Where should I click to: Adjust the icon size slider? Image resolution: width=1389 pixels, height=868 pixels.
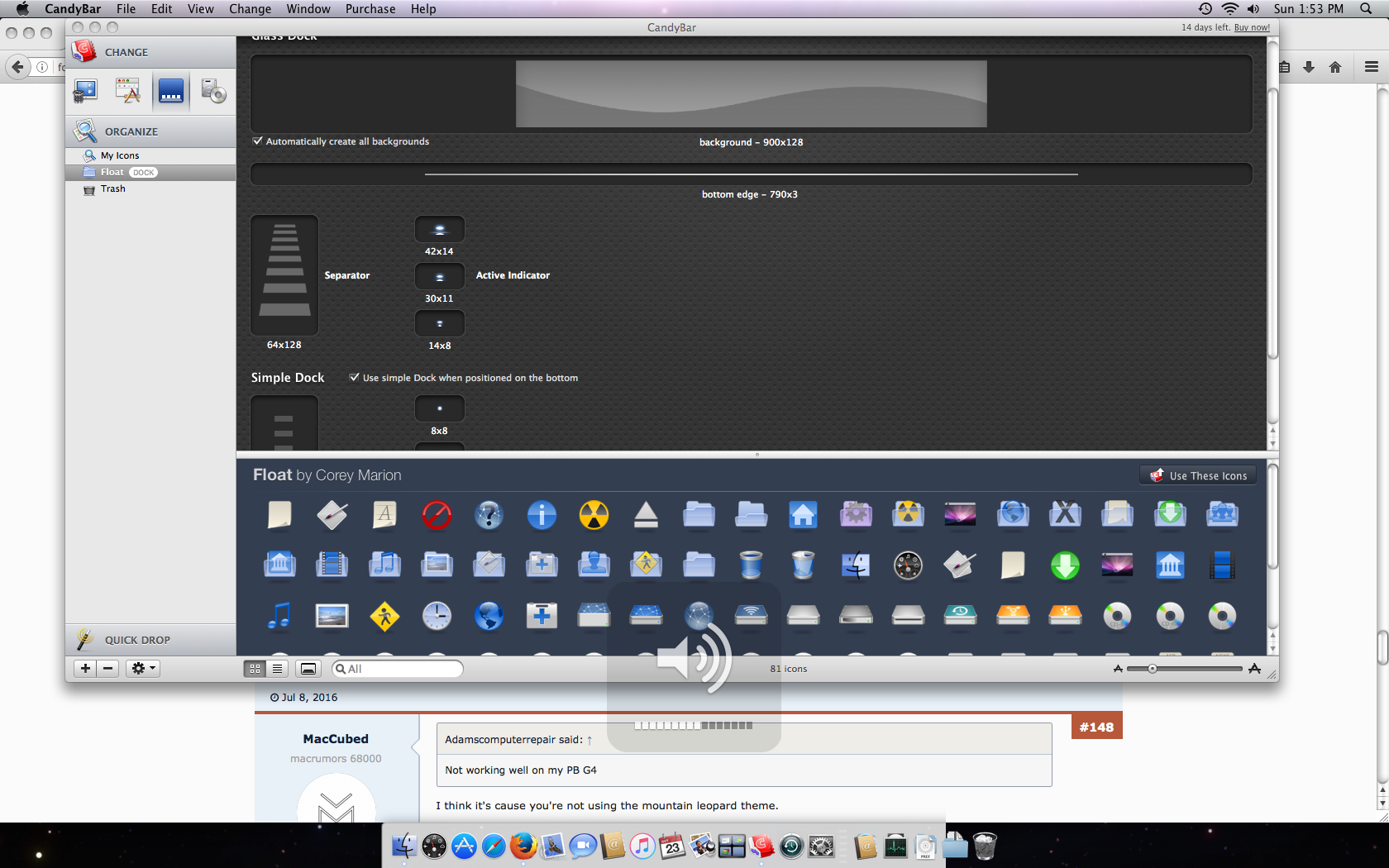(x=1152, y=669)
